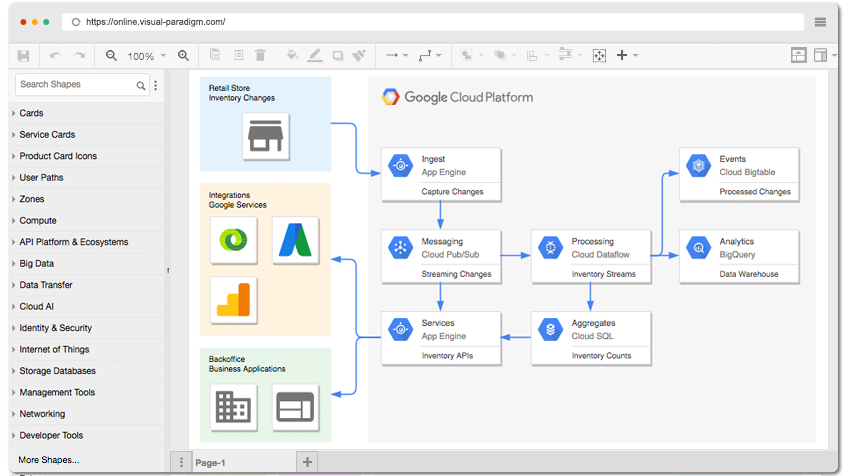Toggle the outline panel icon
This screenshot has width=848, height=476.
[798, 55]
